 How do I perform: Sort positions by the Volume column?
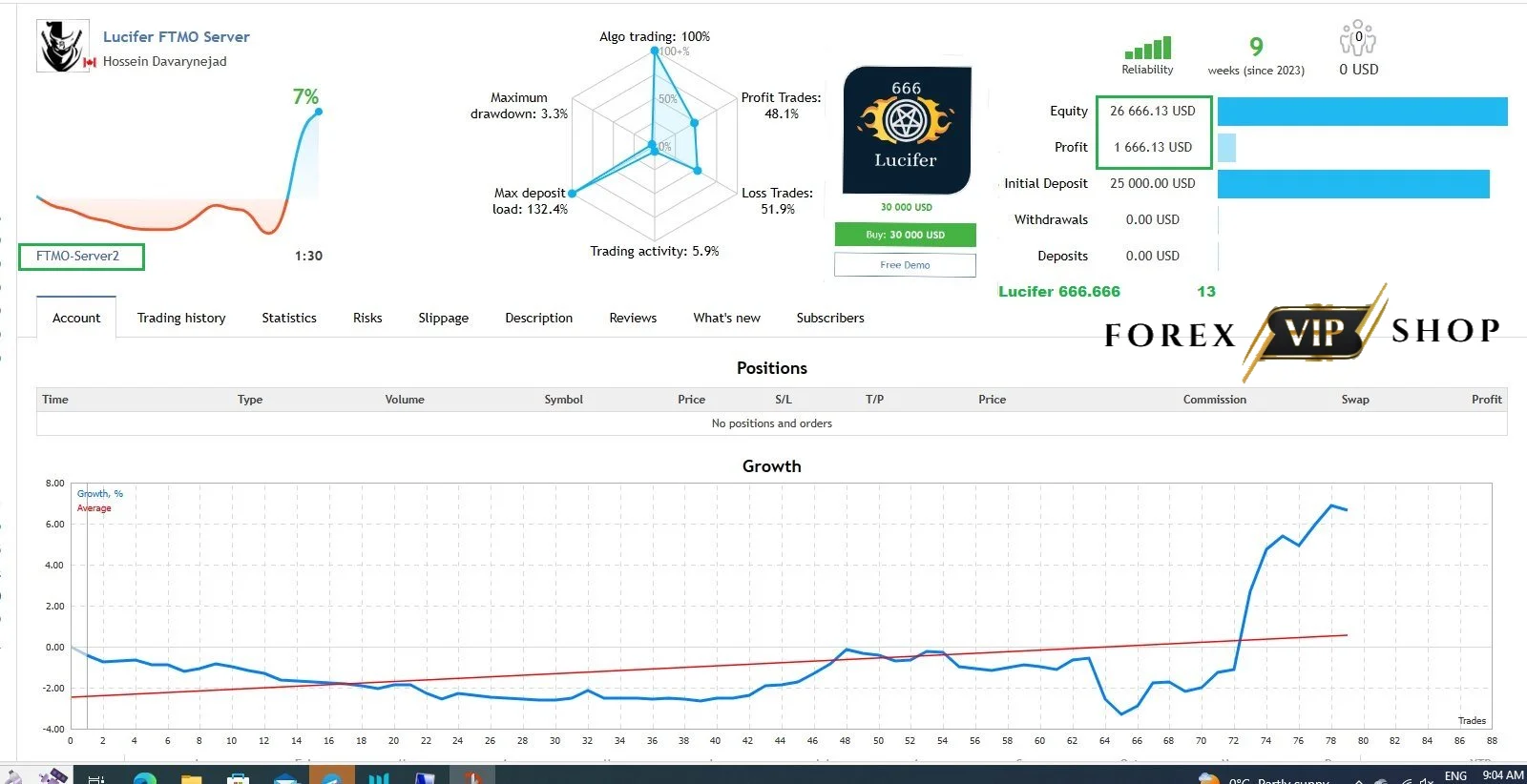pos(405,400)
